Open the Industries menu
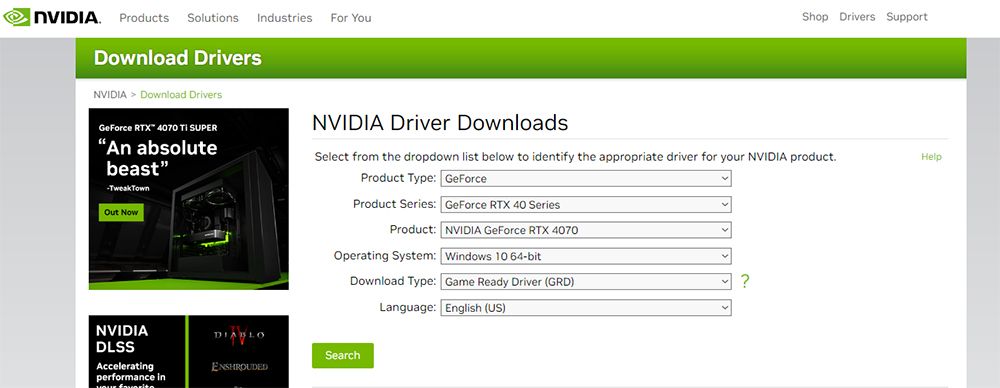Screen dimensions: 1000x388 pos(284,18)
